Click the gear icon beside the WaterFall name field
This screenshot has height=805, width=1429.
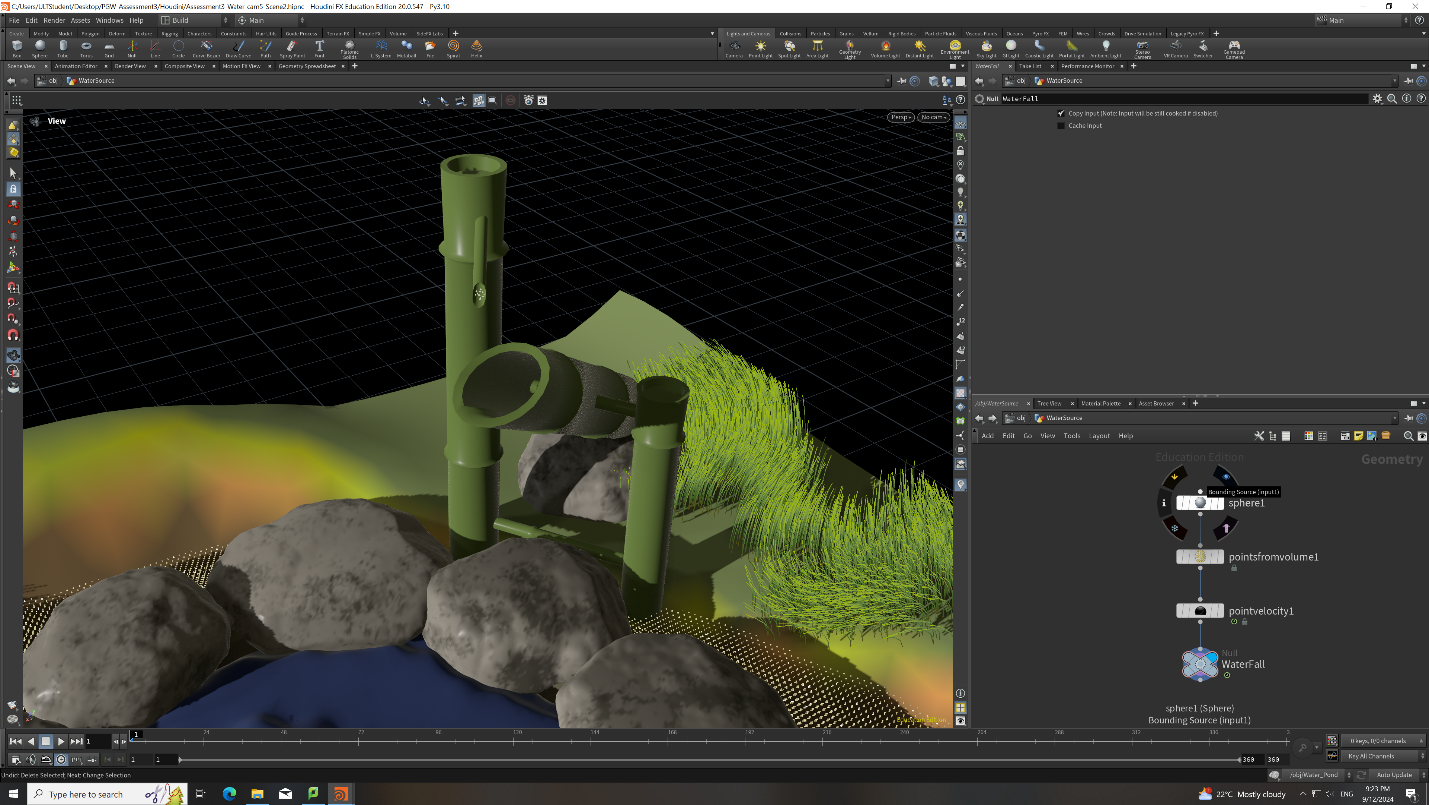(x=1377, y=99)
